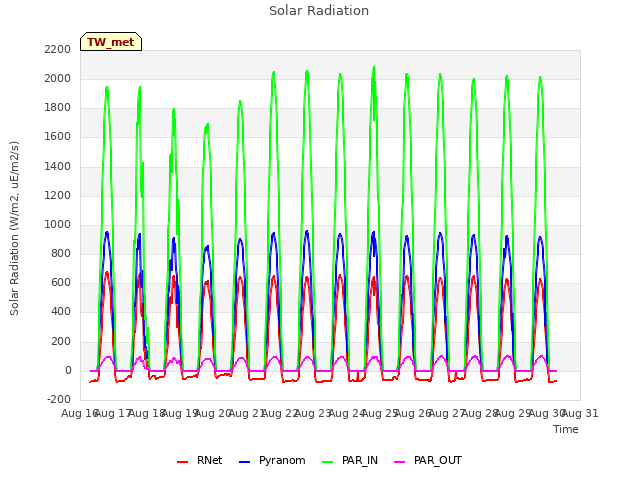Viewport: 640px width, 480px height.
Task: Click the 400 y-axis tick label
Action: point(61,312)
